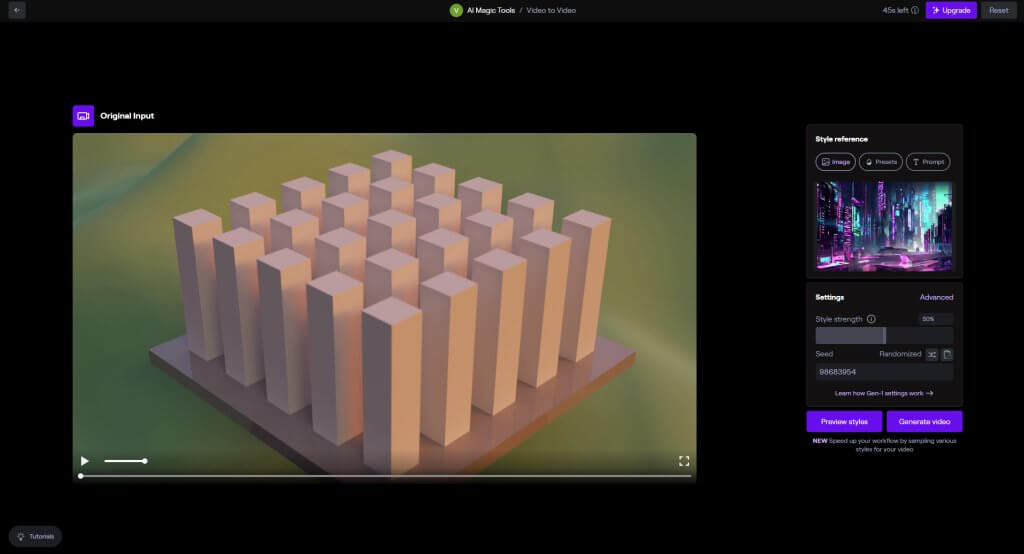
Task: Click Preview styles button
Action: (x=844, y=421)
